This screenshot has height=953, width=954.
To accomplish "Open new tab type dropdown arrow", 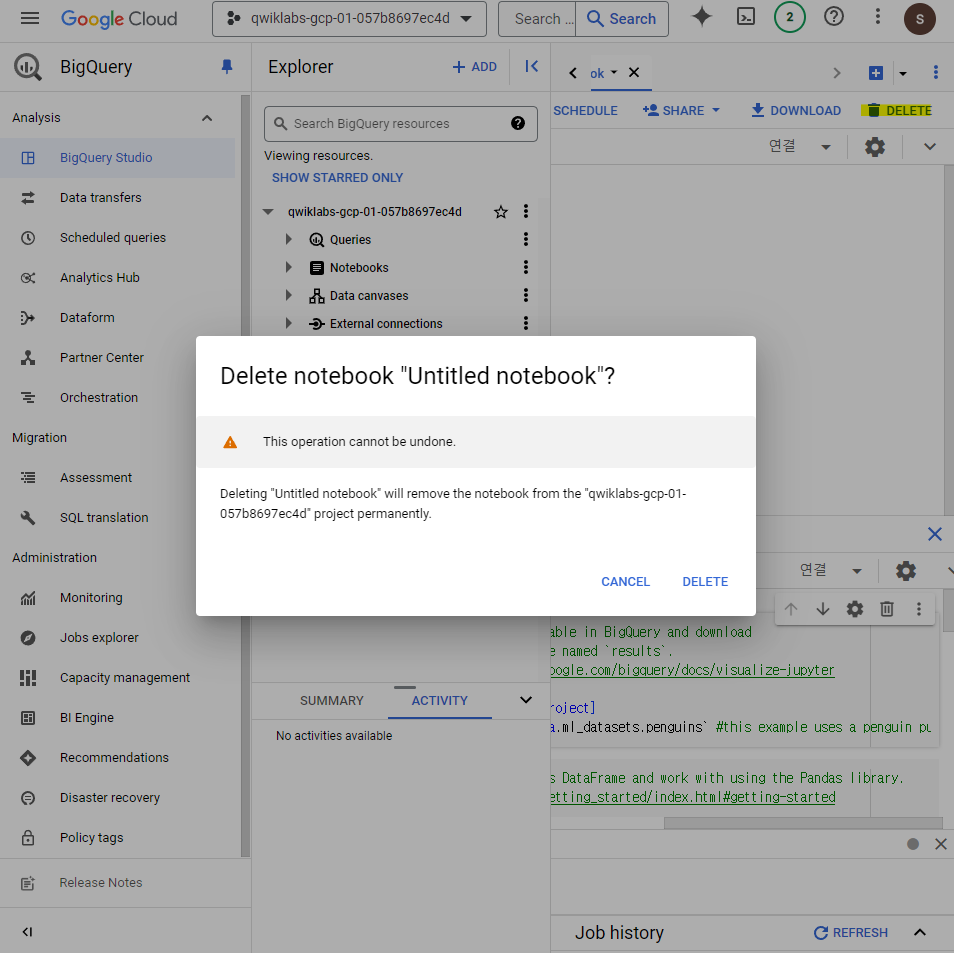I will [902, 73].
